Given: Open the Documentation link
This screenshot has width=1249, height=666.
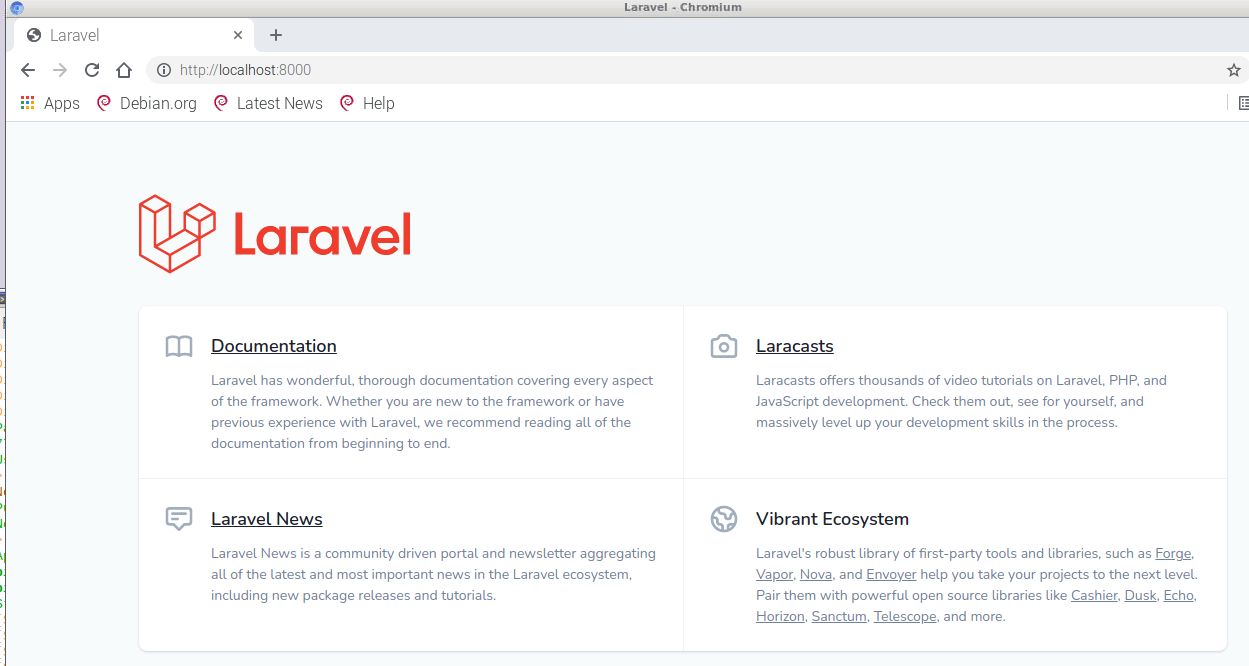Looking at the screenshot, I should tap(273, 346).
